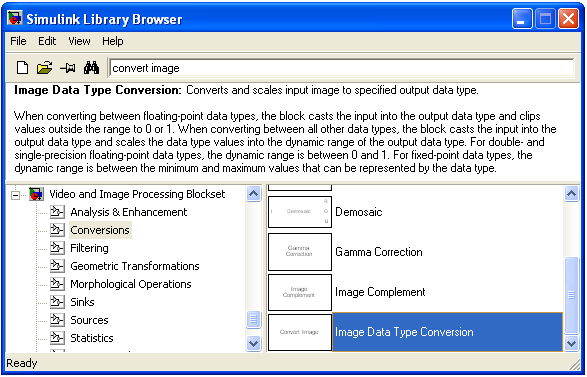Image resolution: width=587 pixels, height=377 pixels.
Task: Click the Demosaic block thumbnail
Action: pyautogui.click(x=300, y=212)
